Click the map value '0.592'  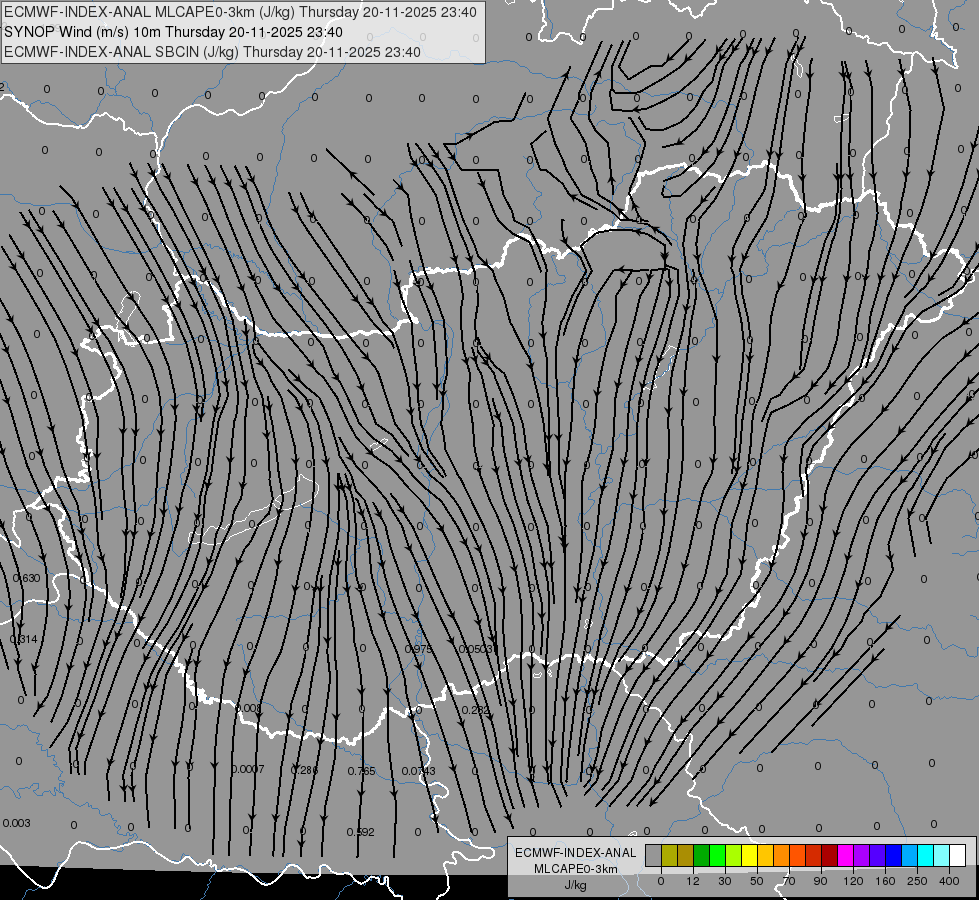point(360,831)
